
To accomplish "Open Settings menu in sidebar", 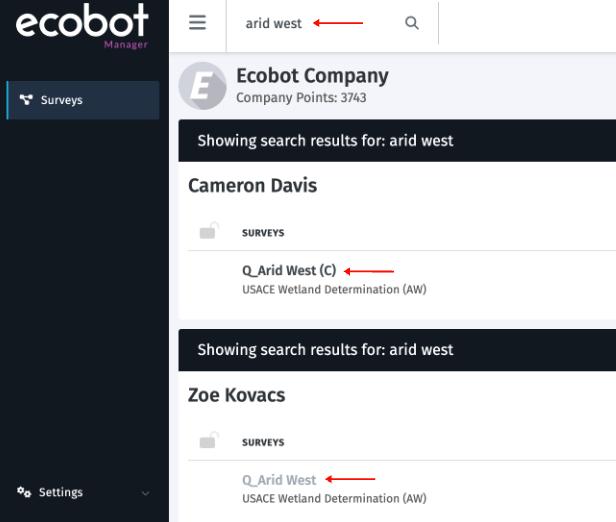I will (61, 492).
